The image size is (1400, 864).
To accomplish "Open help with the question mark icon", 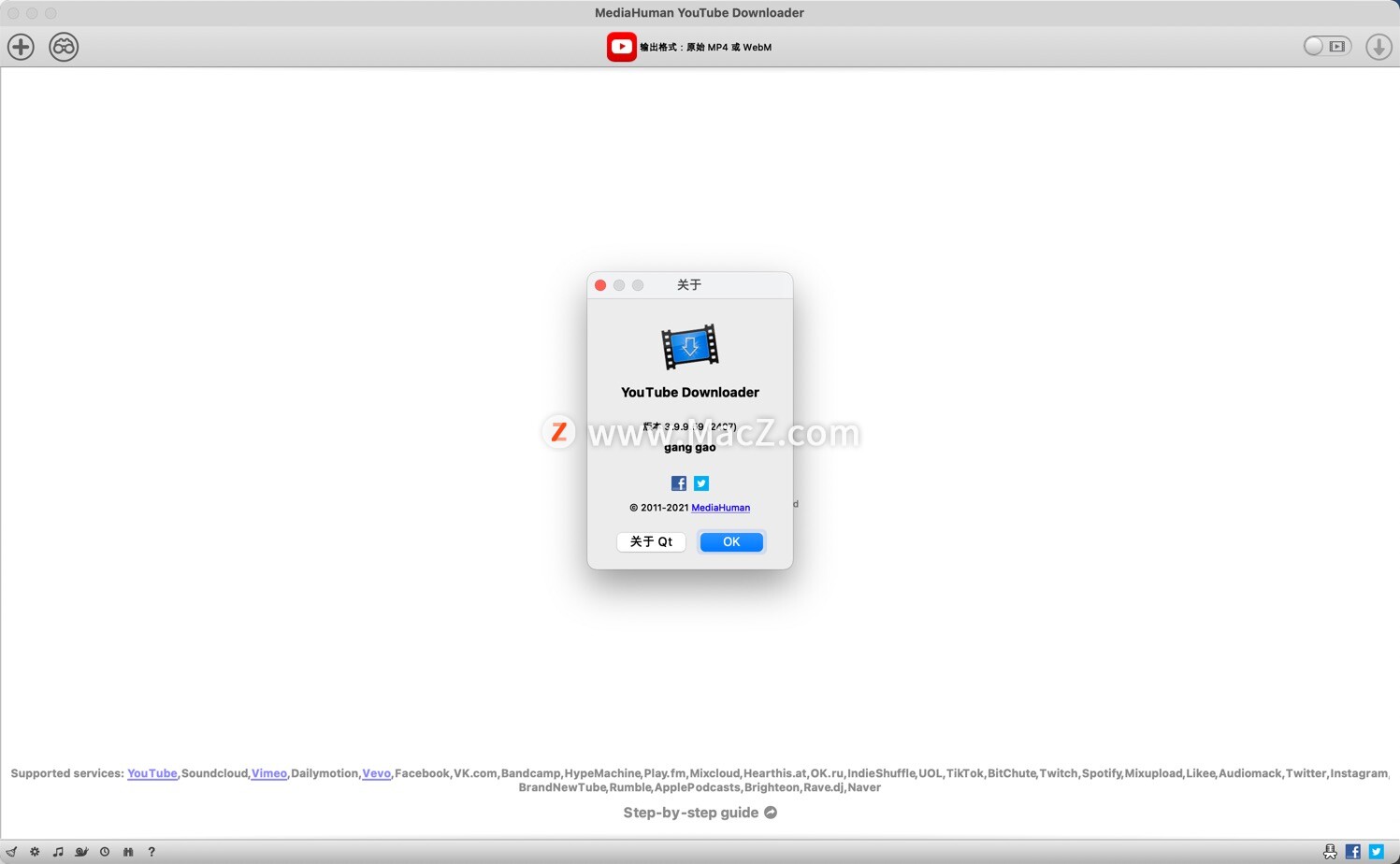I will [152, 852].
